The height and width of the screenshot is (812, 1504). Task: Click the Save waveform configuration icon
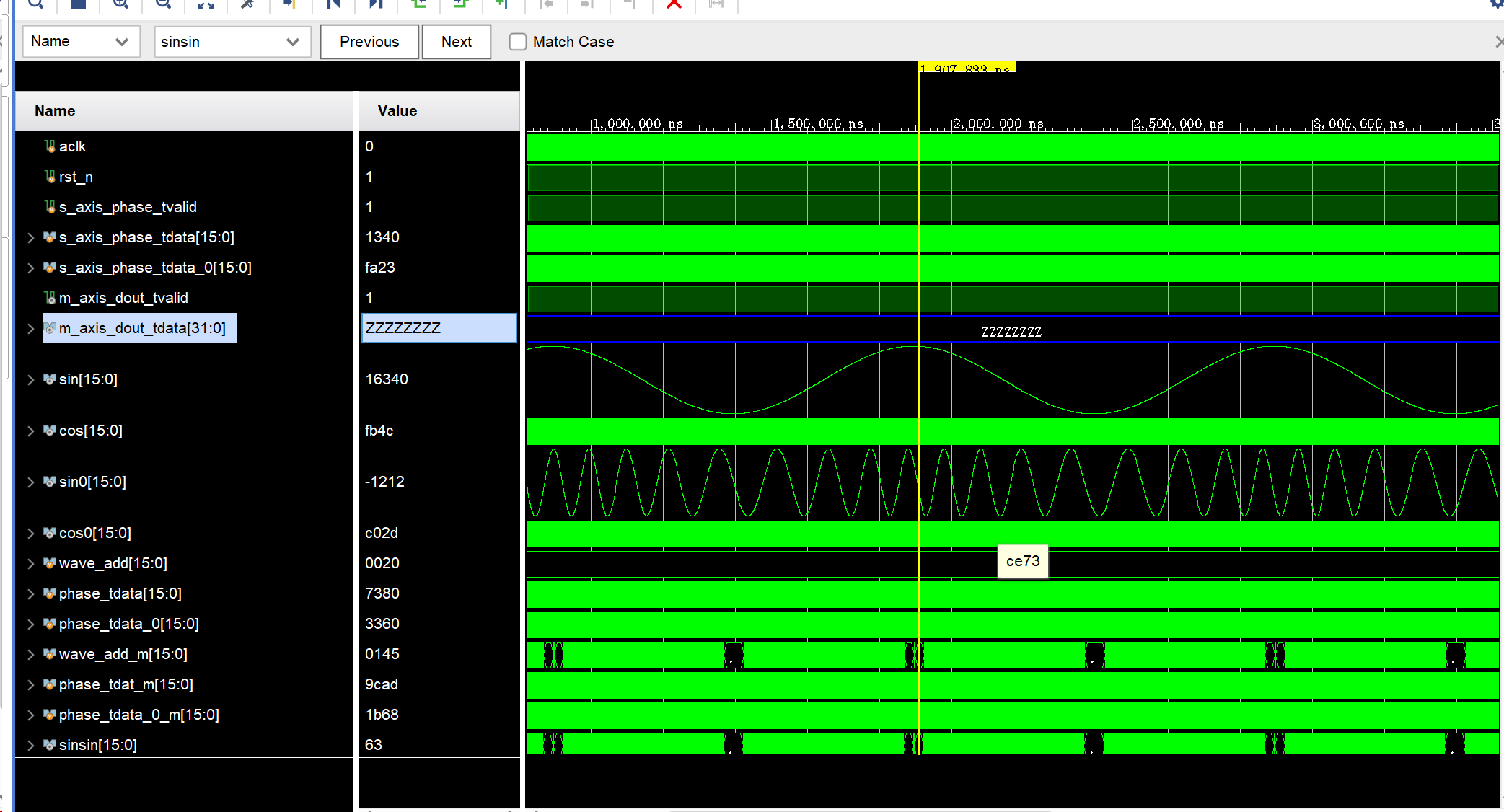click(78, 4)
